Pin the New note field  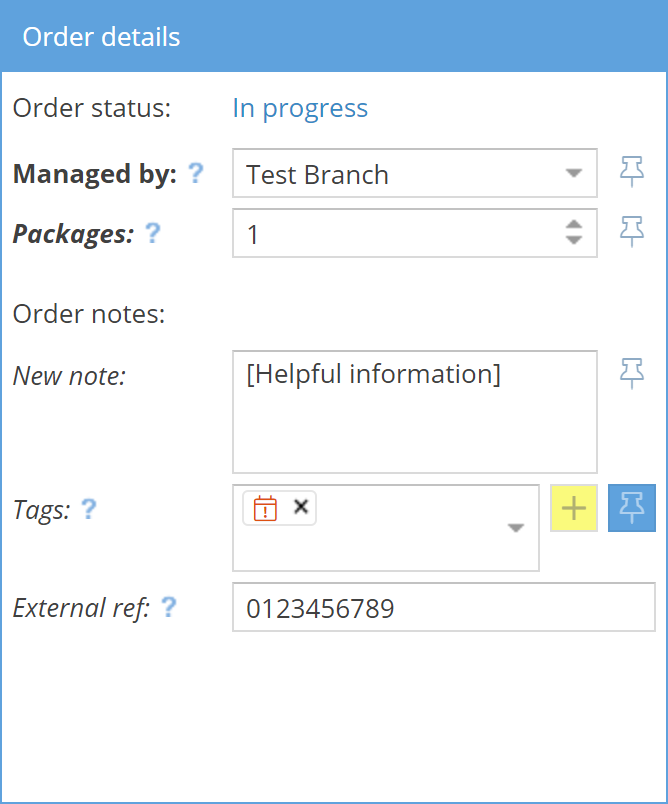point(632,374)
